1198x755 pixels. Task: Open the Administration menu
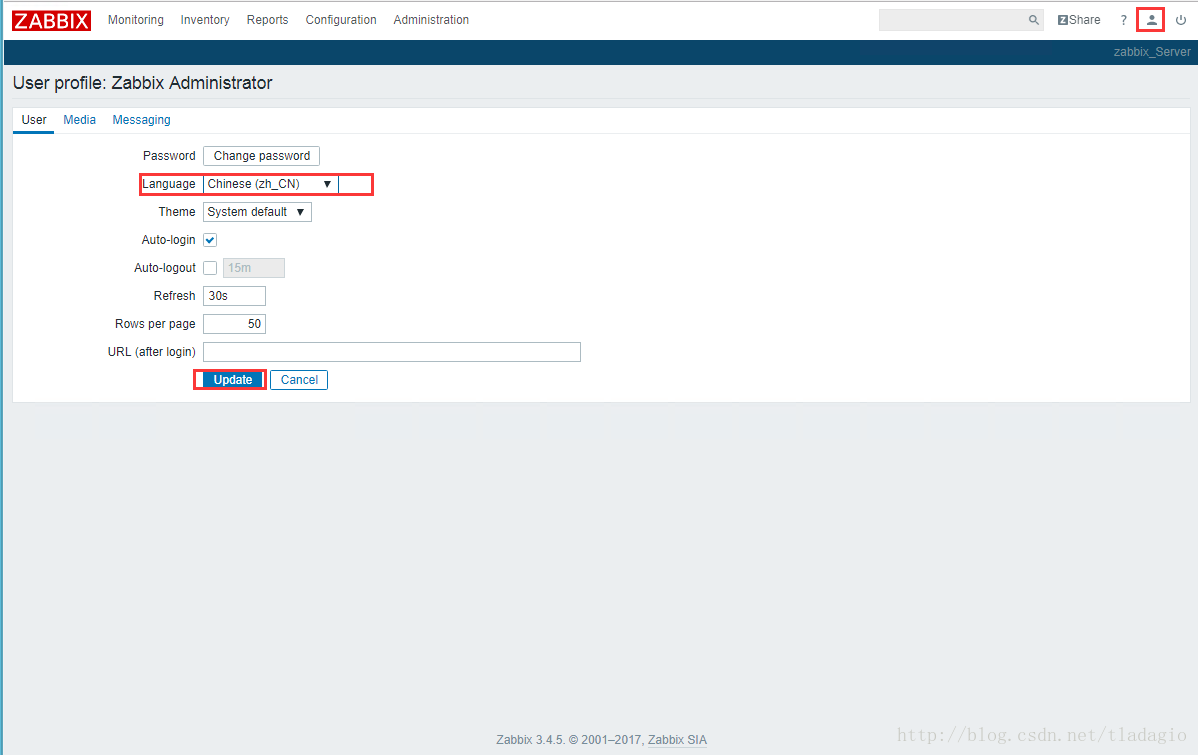coord(431,20)
